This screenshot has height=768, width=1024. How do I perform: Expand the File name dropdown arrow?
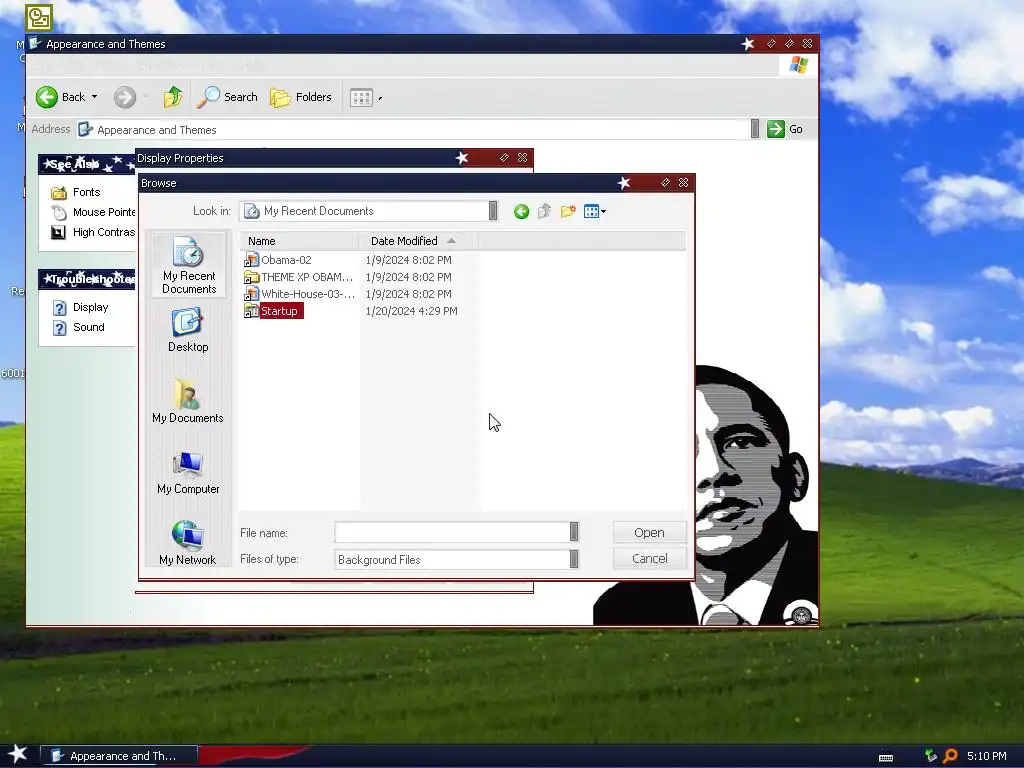[574, 532]
